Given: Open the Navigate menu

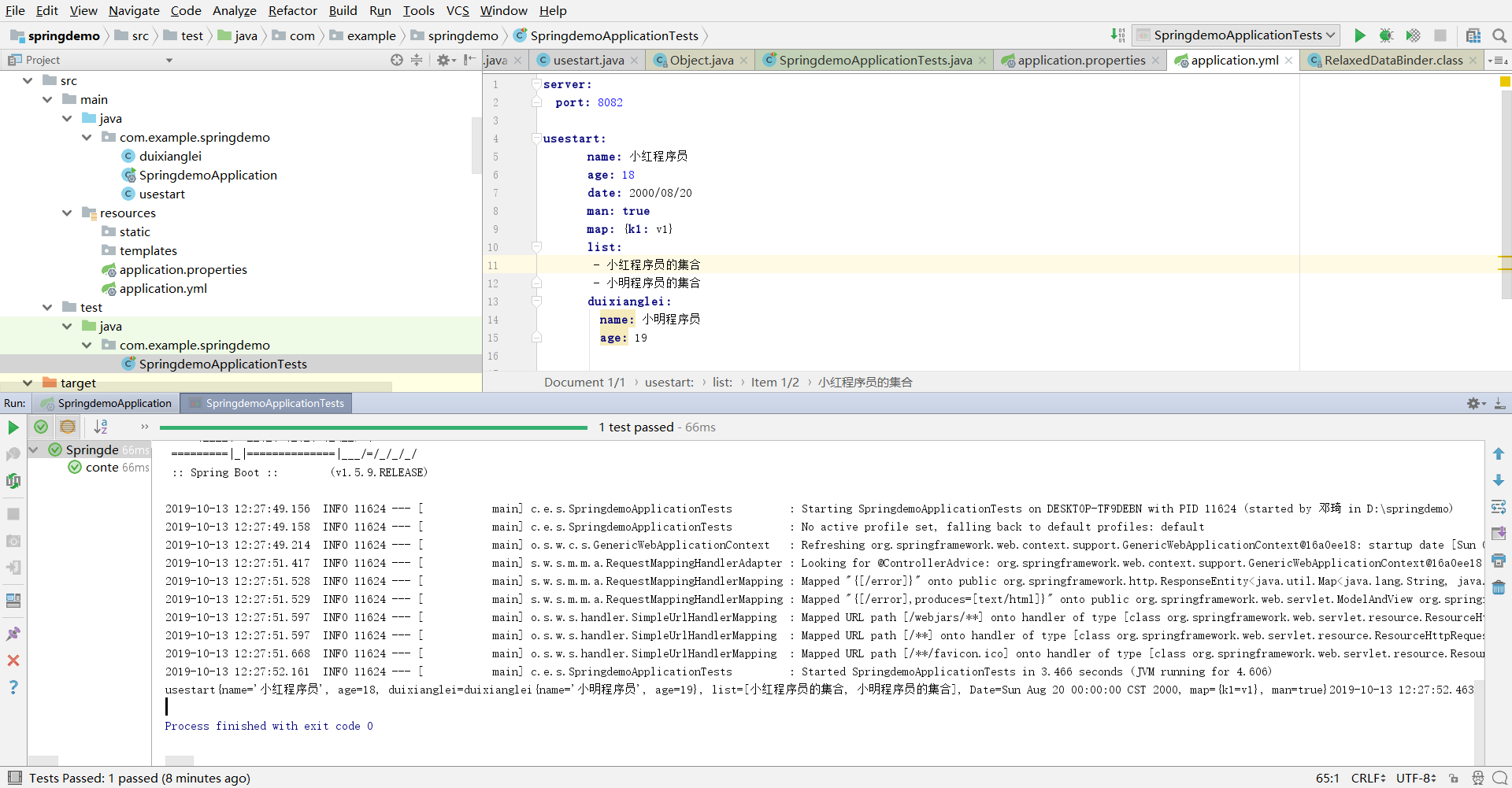Looking at the screenshot, I should [134, 10].
